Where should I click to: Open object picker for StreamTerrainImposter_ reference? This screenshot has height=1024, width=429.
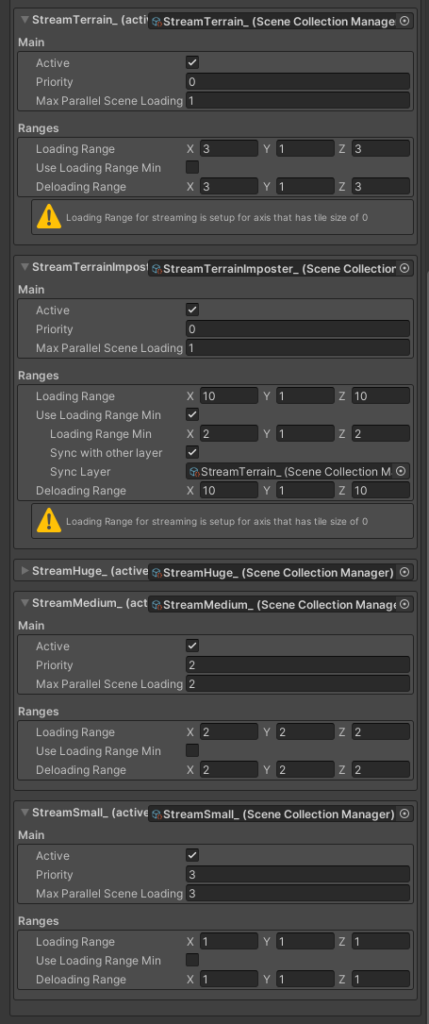coord(404,268)
